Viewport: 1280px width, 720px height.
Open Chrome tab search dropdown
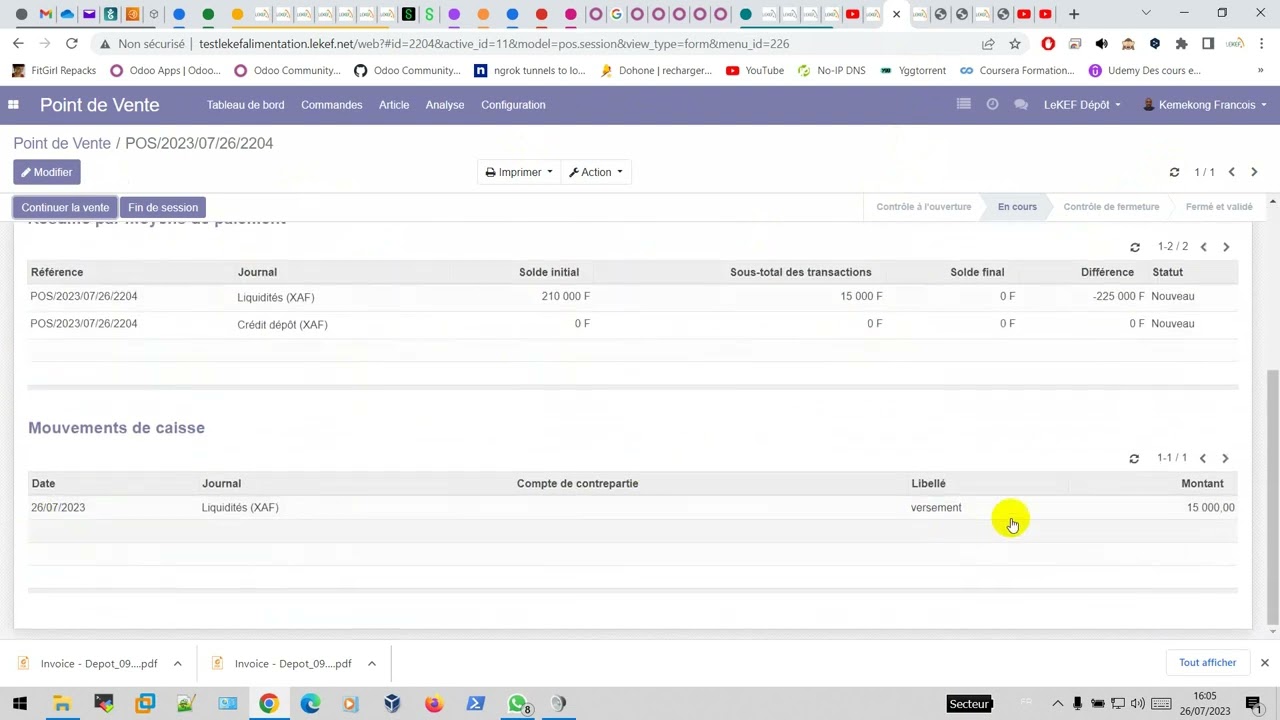click(x=1146, y=13)
